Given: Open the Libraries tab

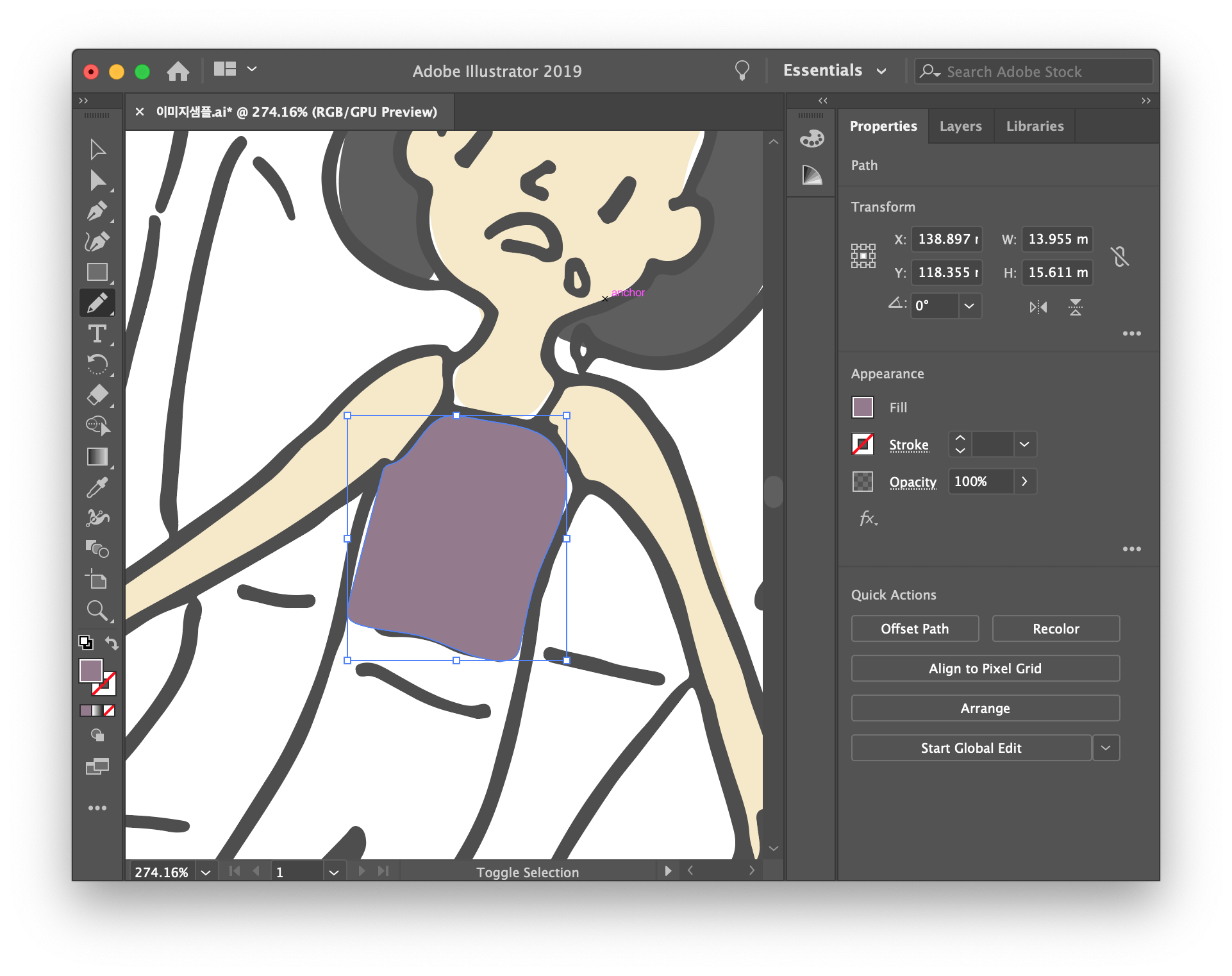Looking at the screenshot, I should coord(1035,126).
